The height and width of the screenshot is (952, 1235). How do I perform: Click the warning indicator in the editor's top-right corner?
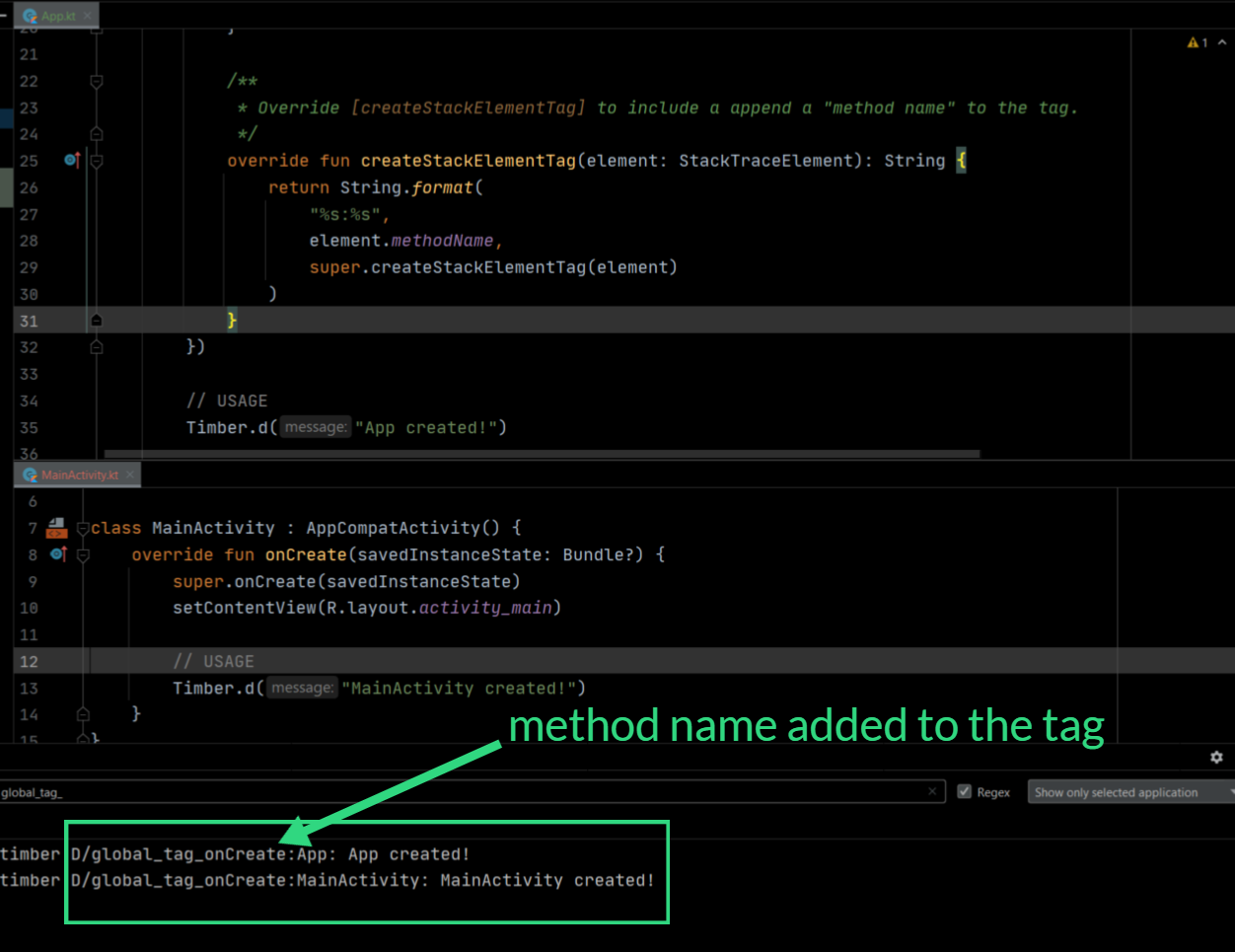pos(1197,42)
